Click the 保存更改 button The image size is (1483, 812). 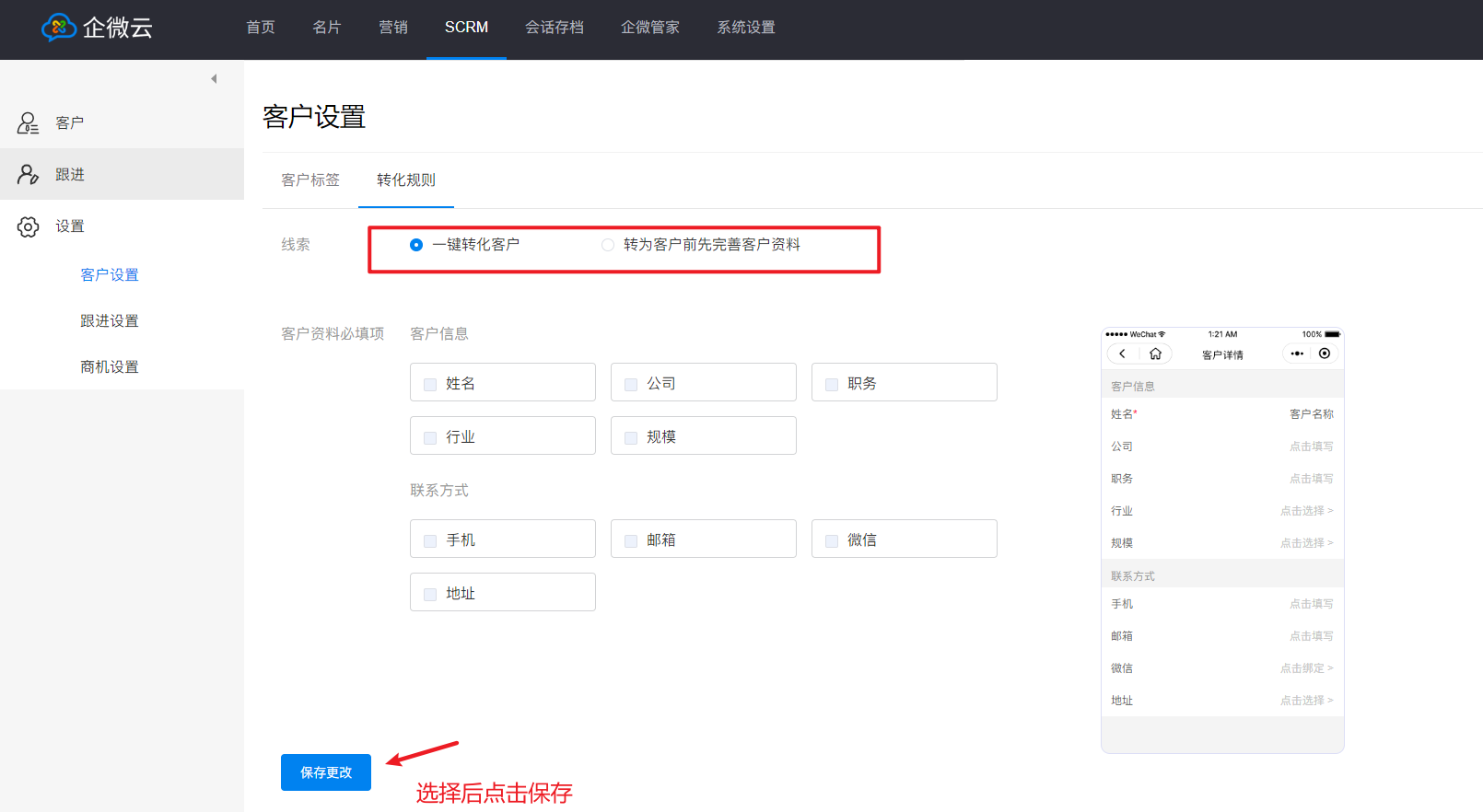coord(326,772)
